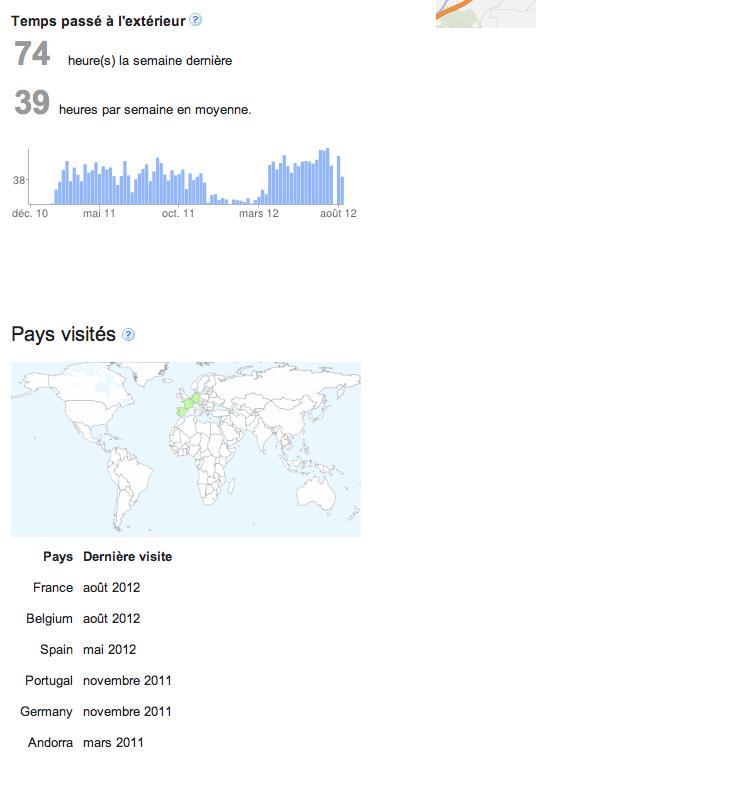Click 'août 12' chart axis label
732x786 pixels.
338,214
